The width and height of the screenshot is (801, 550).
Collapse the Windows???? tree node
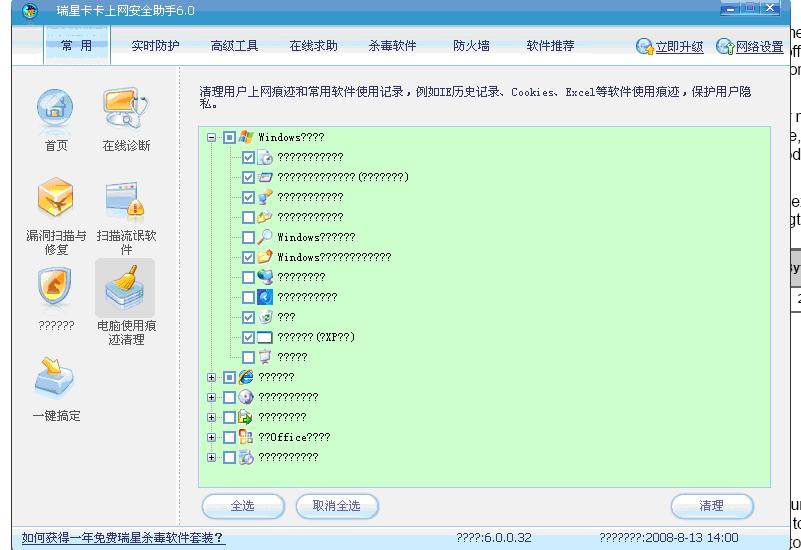(x=211, y=137)
